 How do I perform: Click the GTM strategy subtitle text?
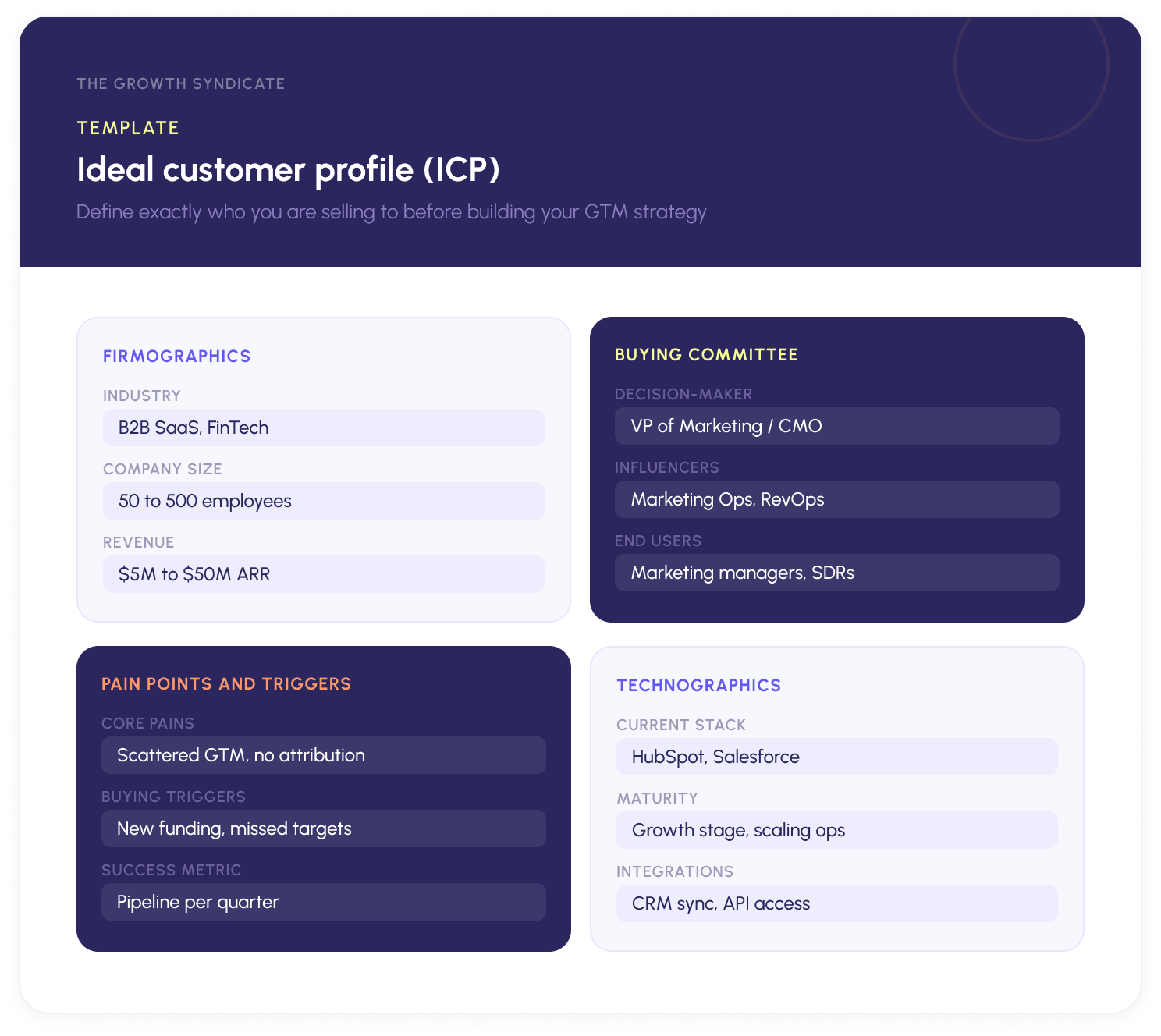pyautogui.click(x=390, y=211)
